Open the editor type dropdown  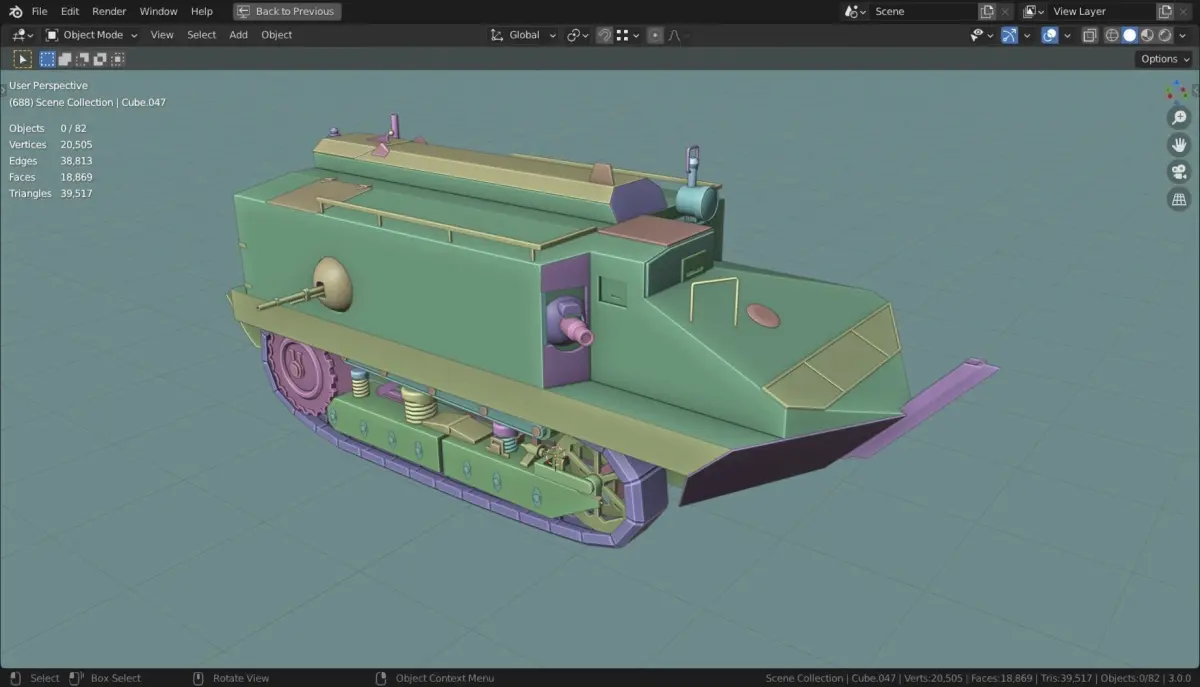tap(22, 35)
